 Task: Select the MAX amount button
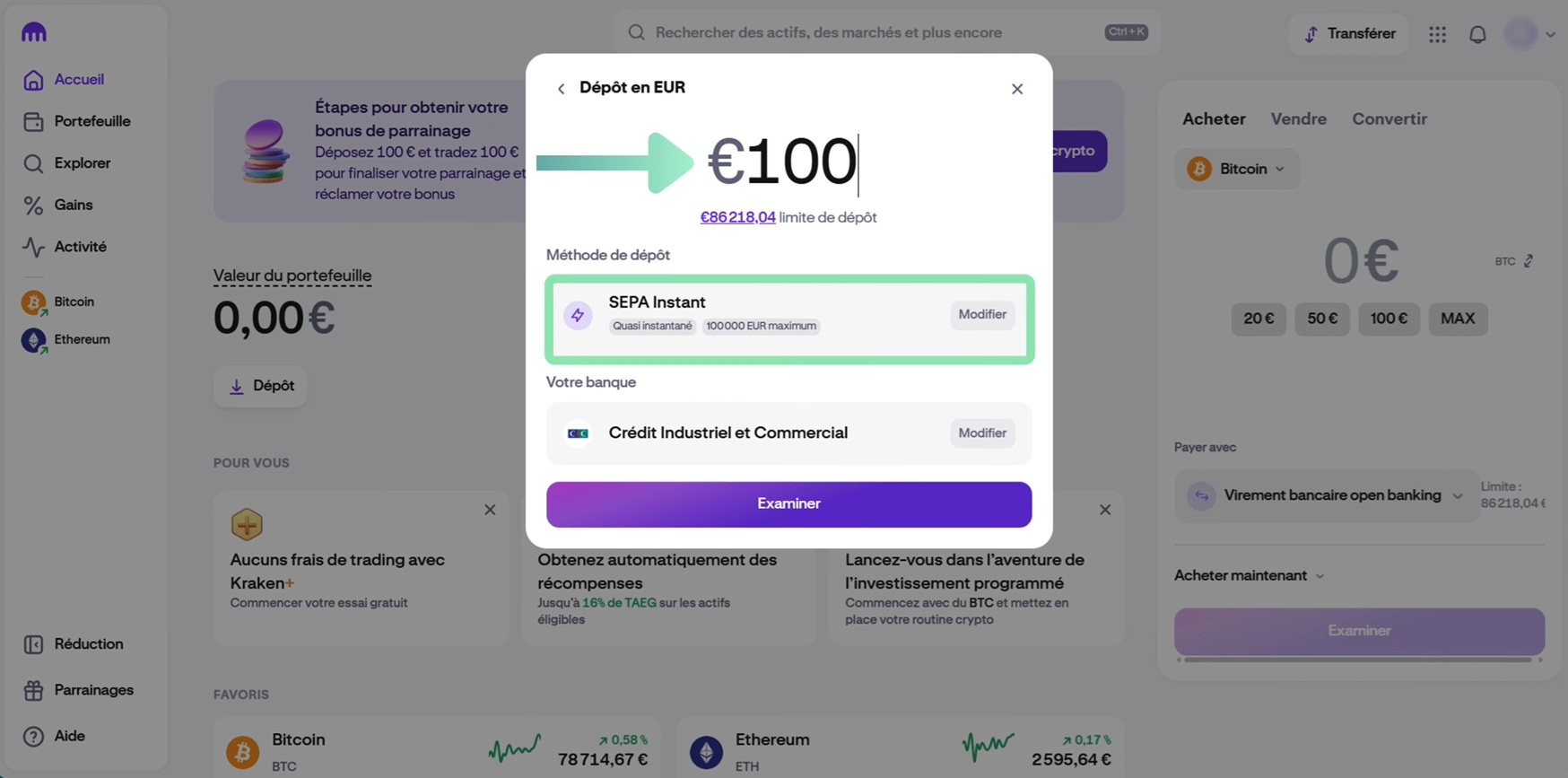[x=1458, y=319]
